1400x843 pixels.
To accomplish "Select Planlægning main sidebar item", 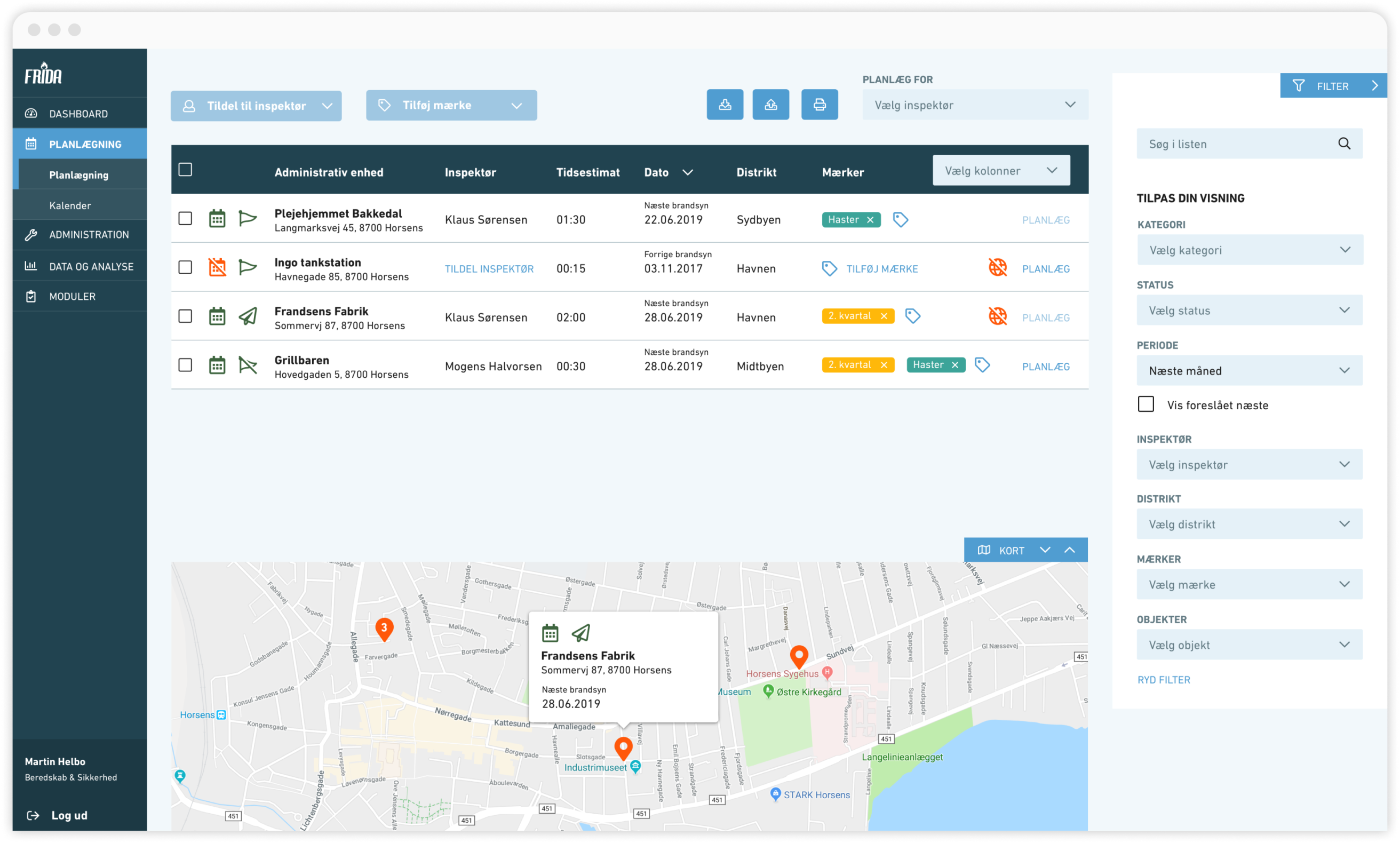I will (x=79, y=144).
